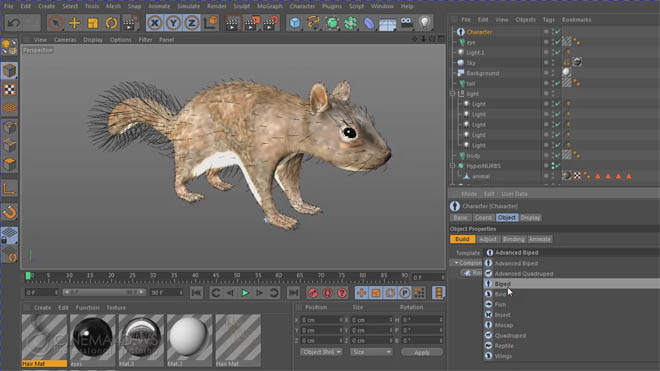Select the body object in Object Manager
Viewport: 660px width, 371px height.
[473, 156]
